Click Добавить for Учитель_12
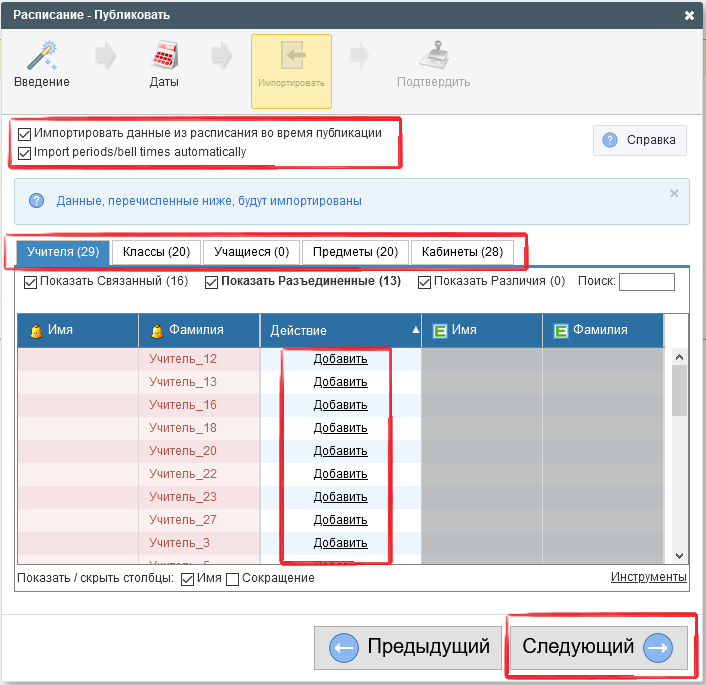Viewport: 706px width, 685px height. click(x=340, y=359)
